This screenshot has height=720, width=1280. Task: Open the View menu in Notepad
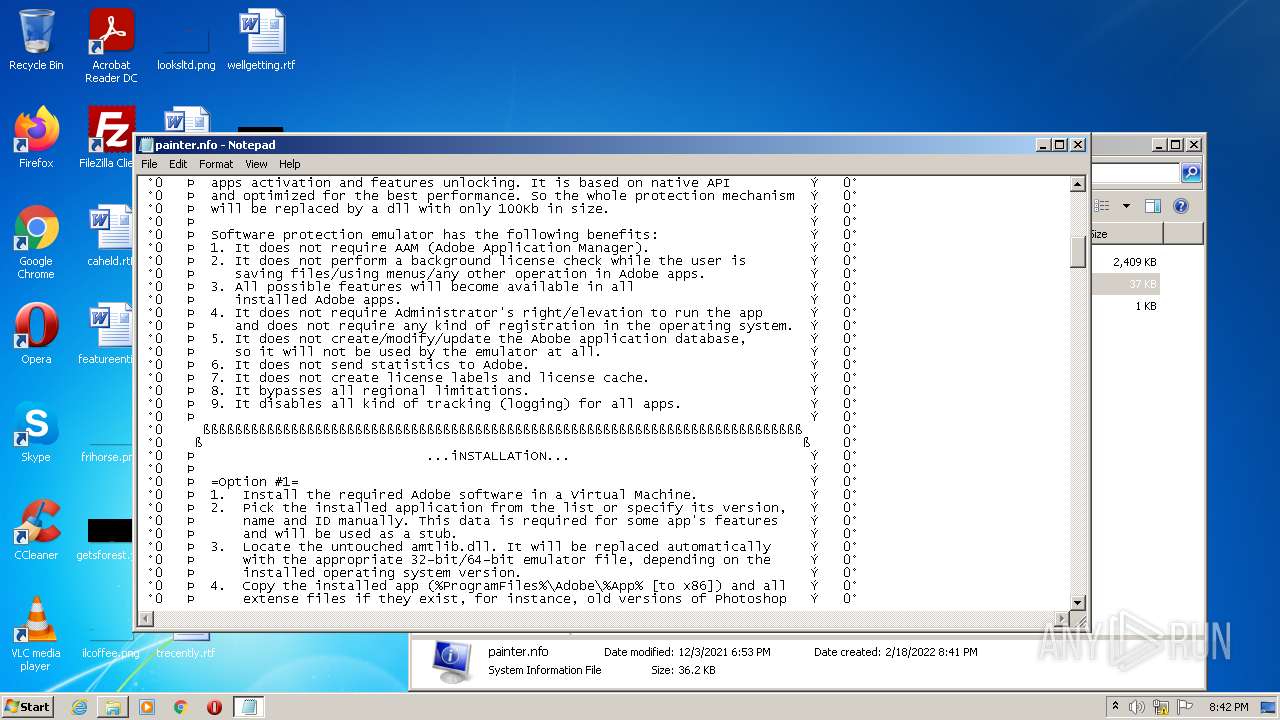pos(256,164)
